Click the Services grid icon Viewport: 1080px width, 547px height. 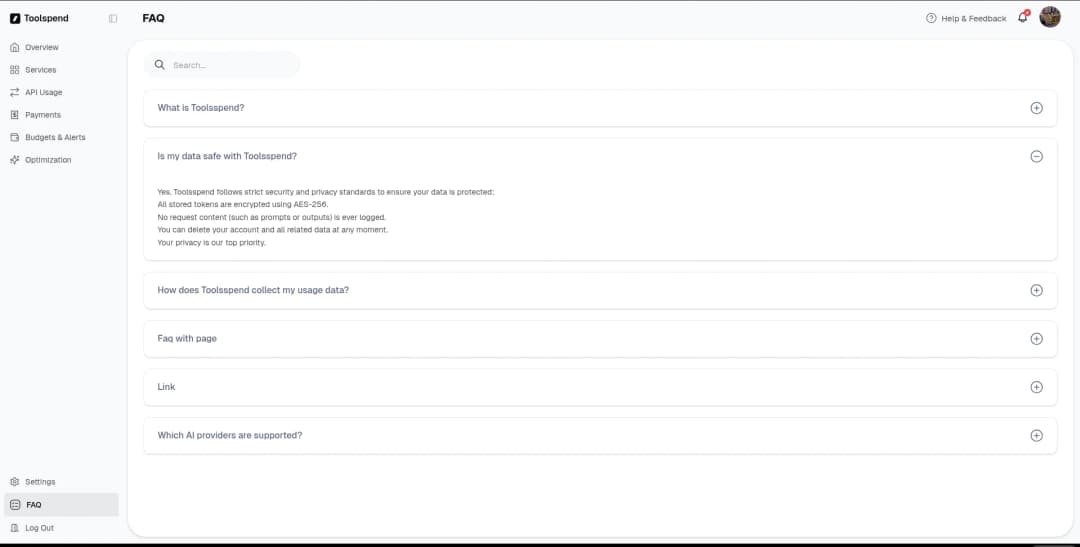(14, 70)
